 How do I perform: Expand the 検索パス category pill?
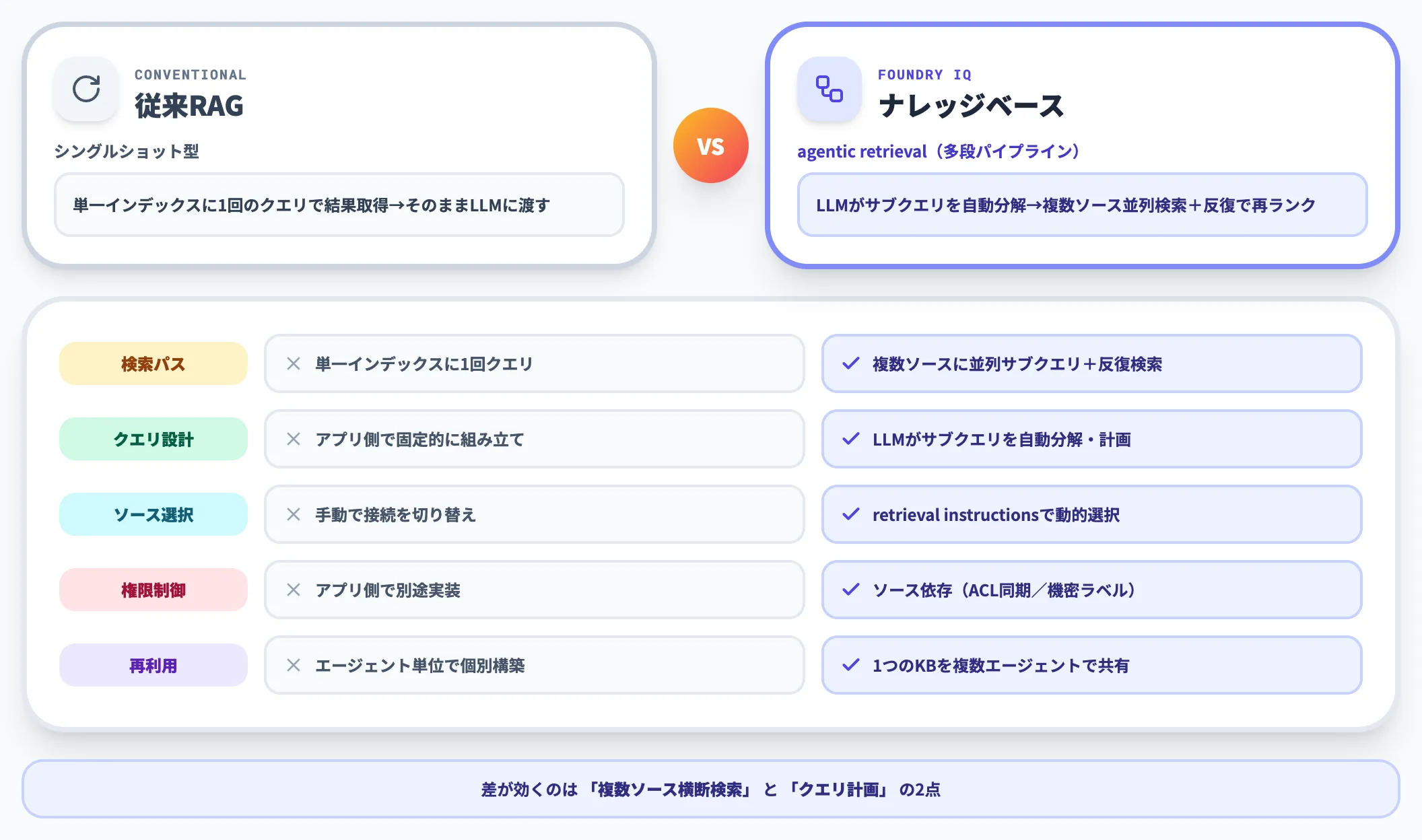[153, 363]
